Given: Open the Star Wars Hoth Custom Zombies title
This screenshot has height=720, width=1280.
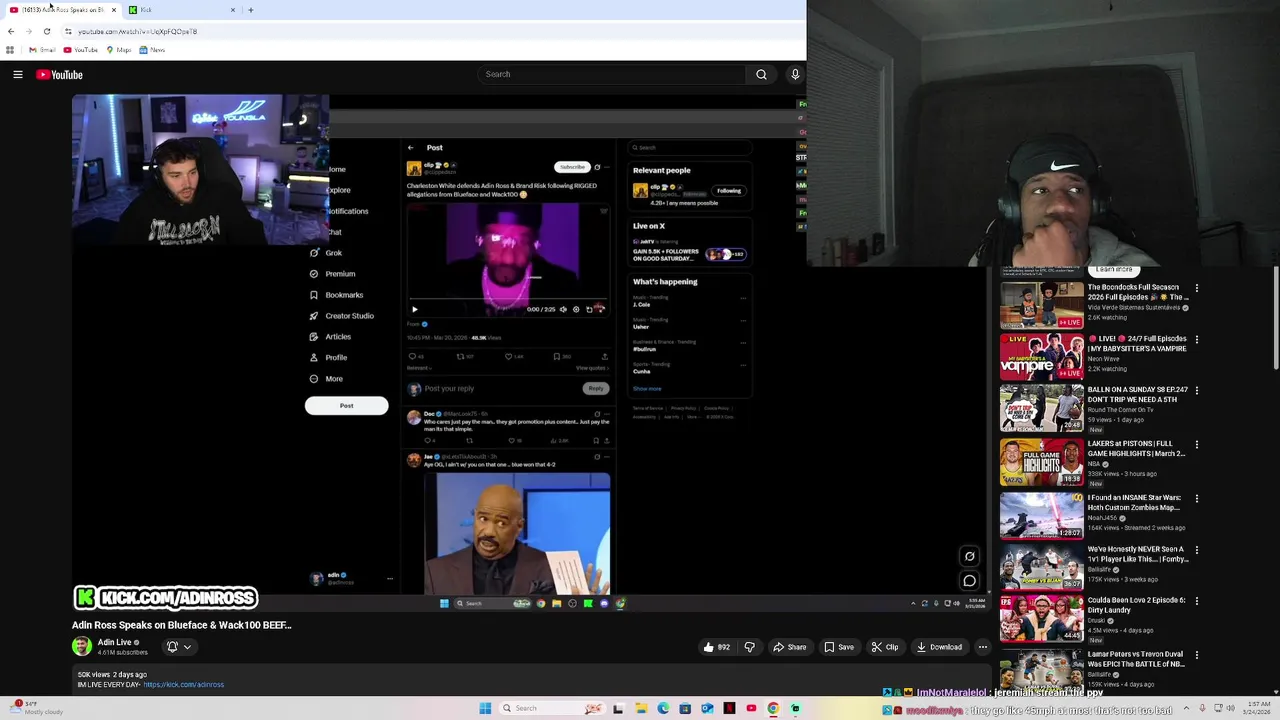Looking at the screenshot, I should coord(1136,502).
